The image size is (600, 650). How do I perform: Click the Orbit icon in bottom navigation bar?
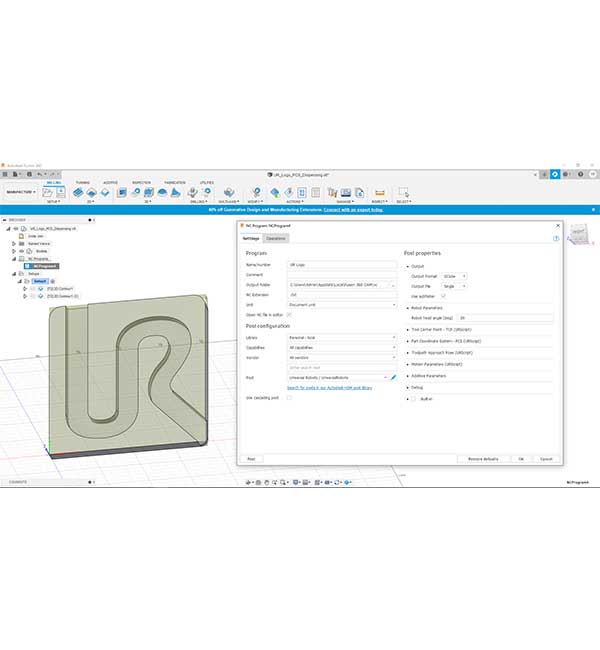pyautogui.click(x=248, y=483)
